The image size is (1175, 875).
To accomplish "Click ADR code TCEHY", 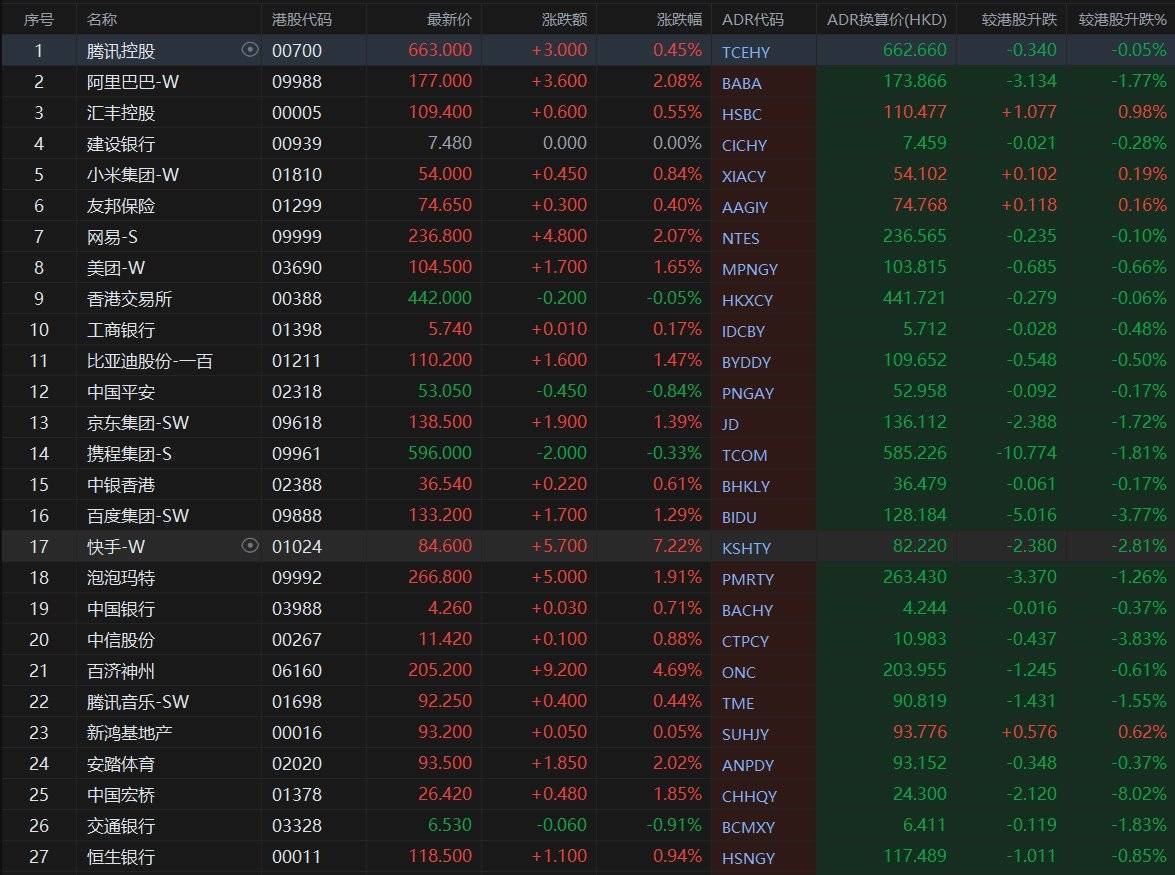I will pos(746,53).
